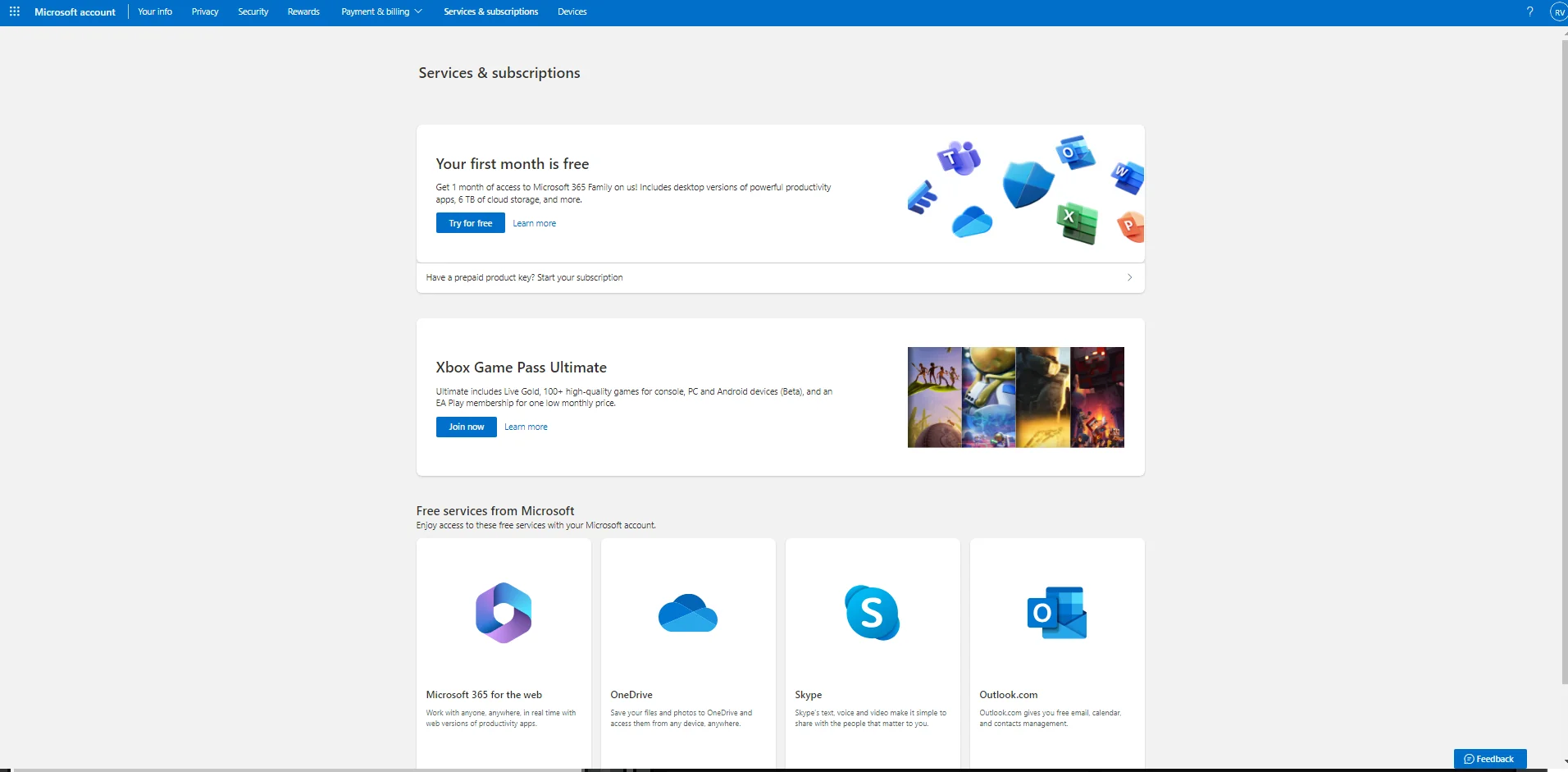The image size is (1568, 772).
Task: Click the page vertical scrollbar
Action: [1565, 361]
